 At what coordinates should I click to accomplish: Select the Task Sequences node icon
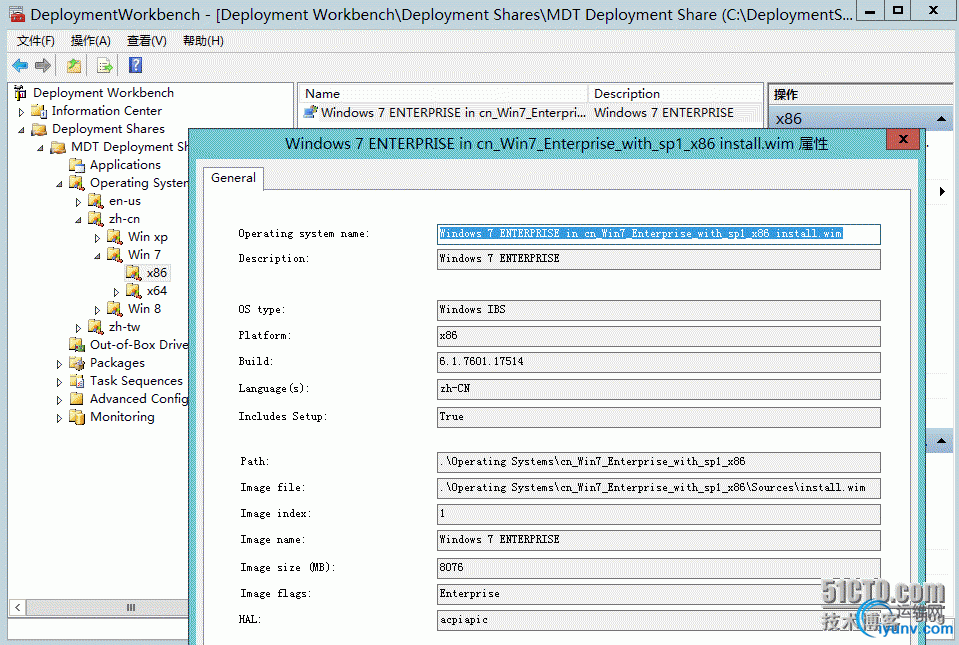click(x=77, y=381)
